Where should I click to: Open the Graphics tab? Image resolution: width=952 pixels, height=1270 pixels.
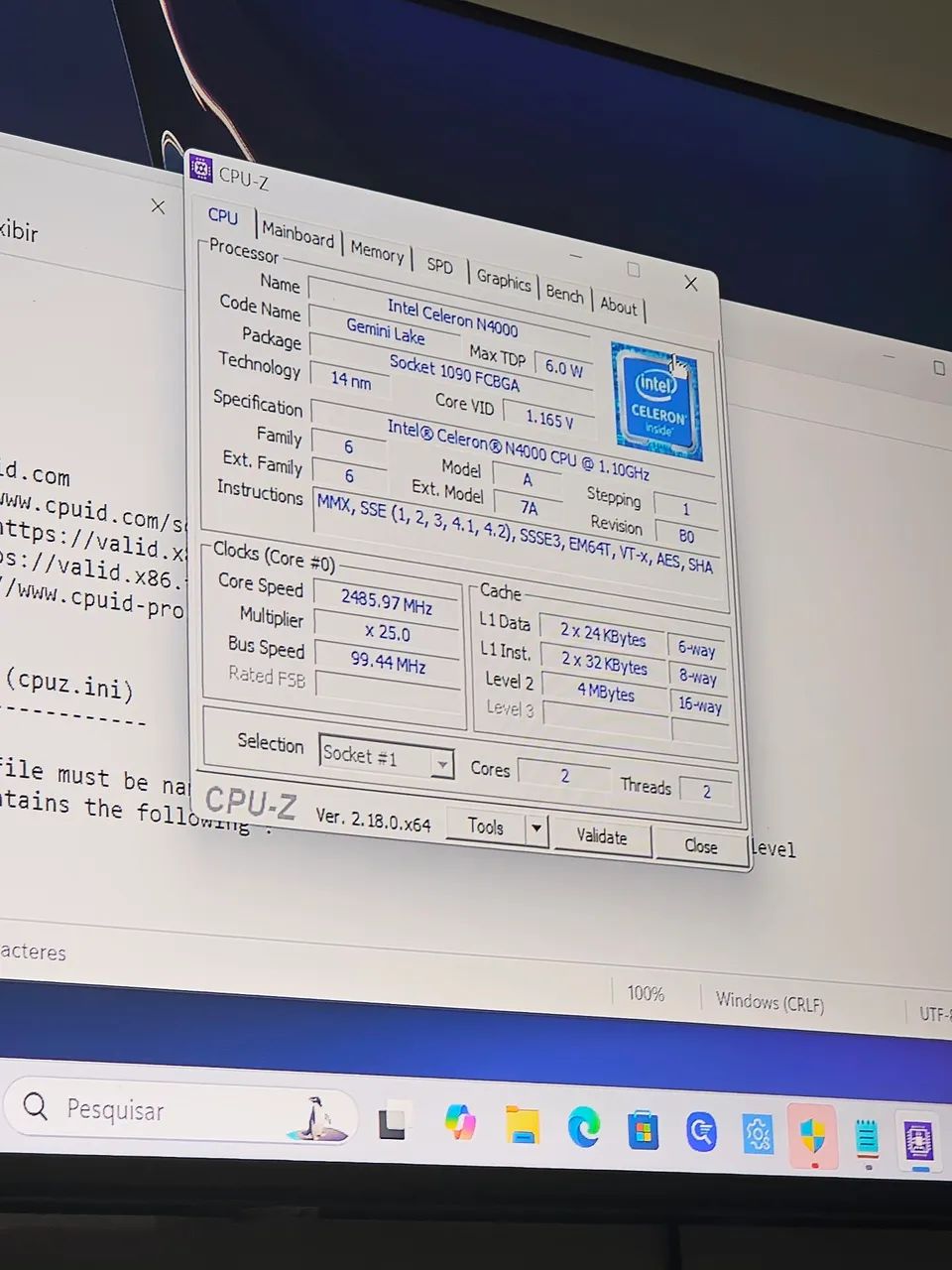[x=504, y=281]
